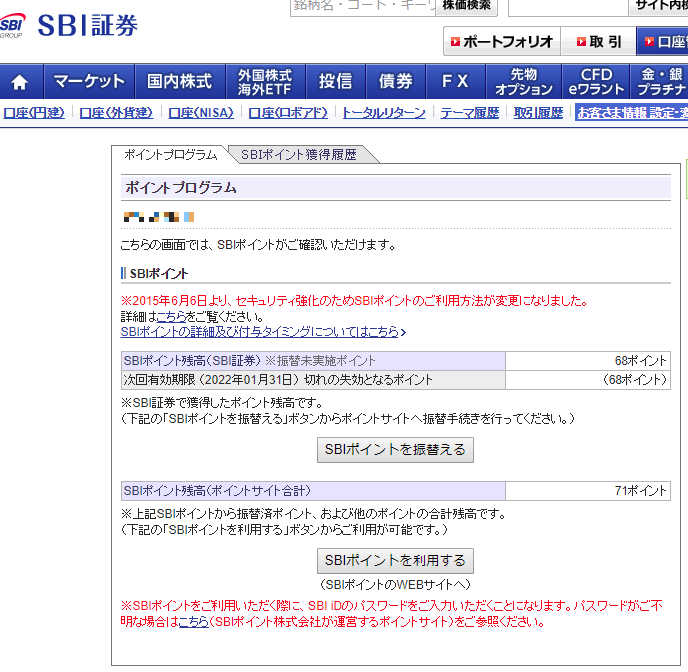Open the CFD eワラント menu
The image size is (688, 672).
coord(596,82)
